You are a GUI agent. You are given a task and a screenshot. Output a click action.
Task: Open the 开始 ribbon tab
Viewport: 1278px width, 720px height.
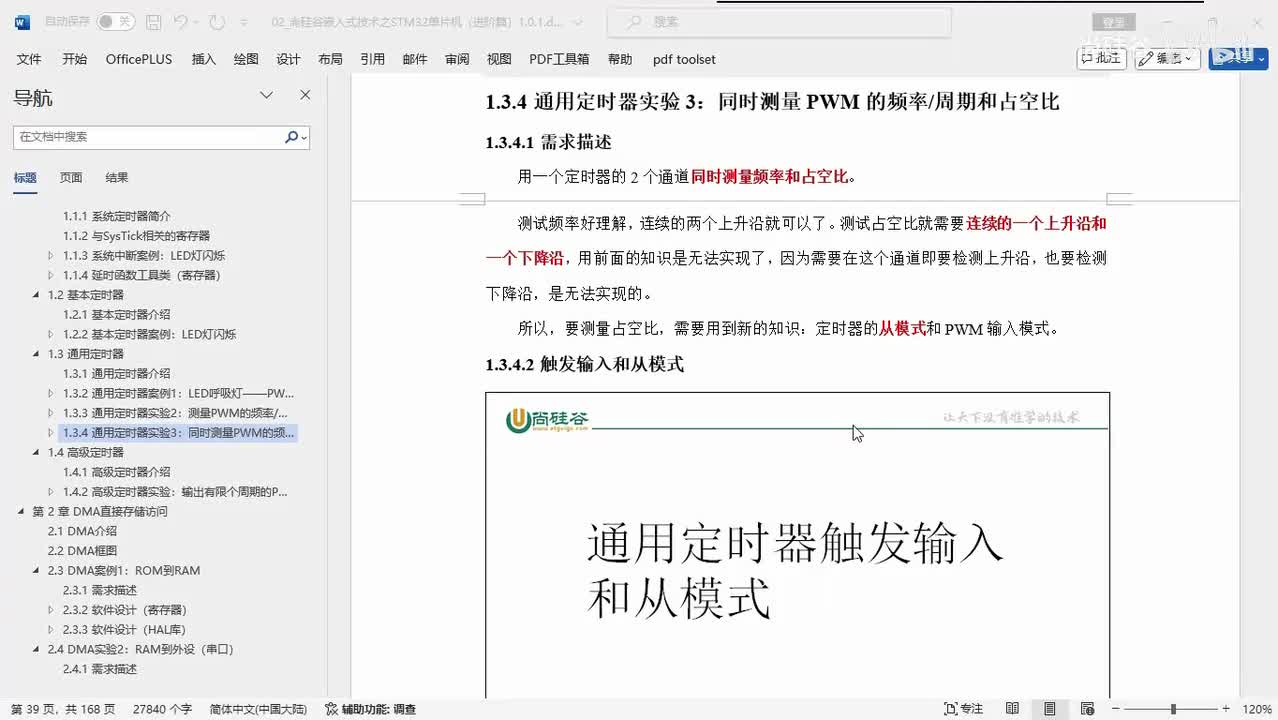tap(74, 59)
